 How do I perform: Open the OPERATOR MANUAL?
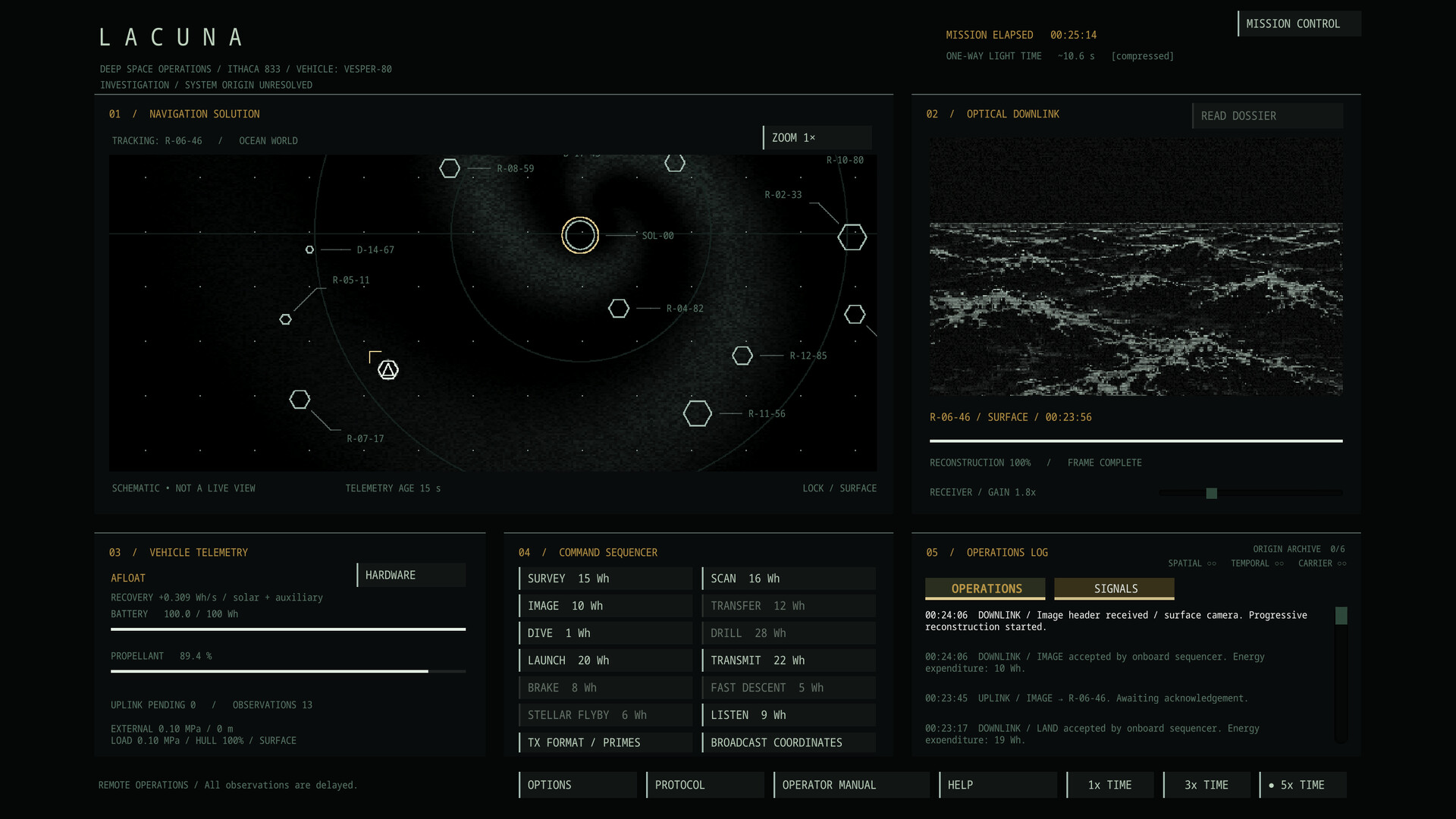point(852,785)
